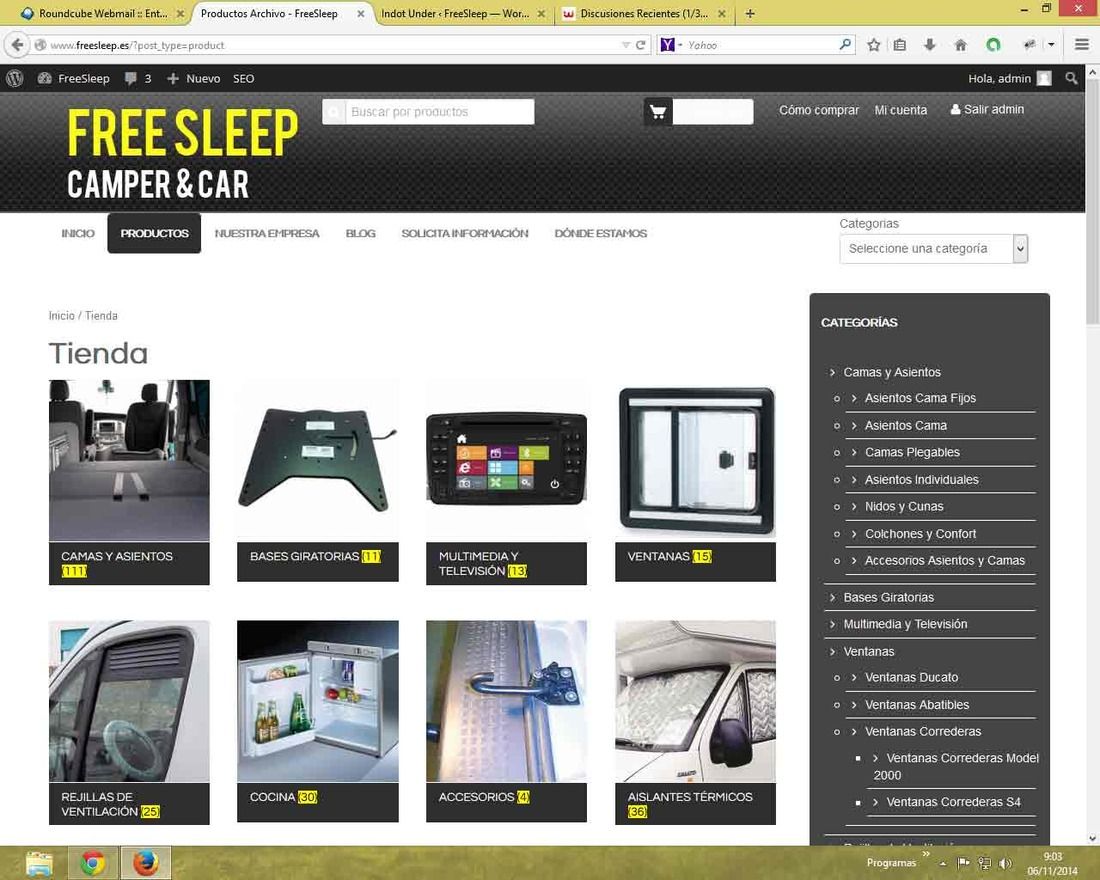Open Colchones y Confort category
This screenshot has height=880, width=1100.
pyautogui.click(x=920, y=533)
